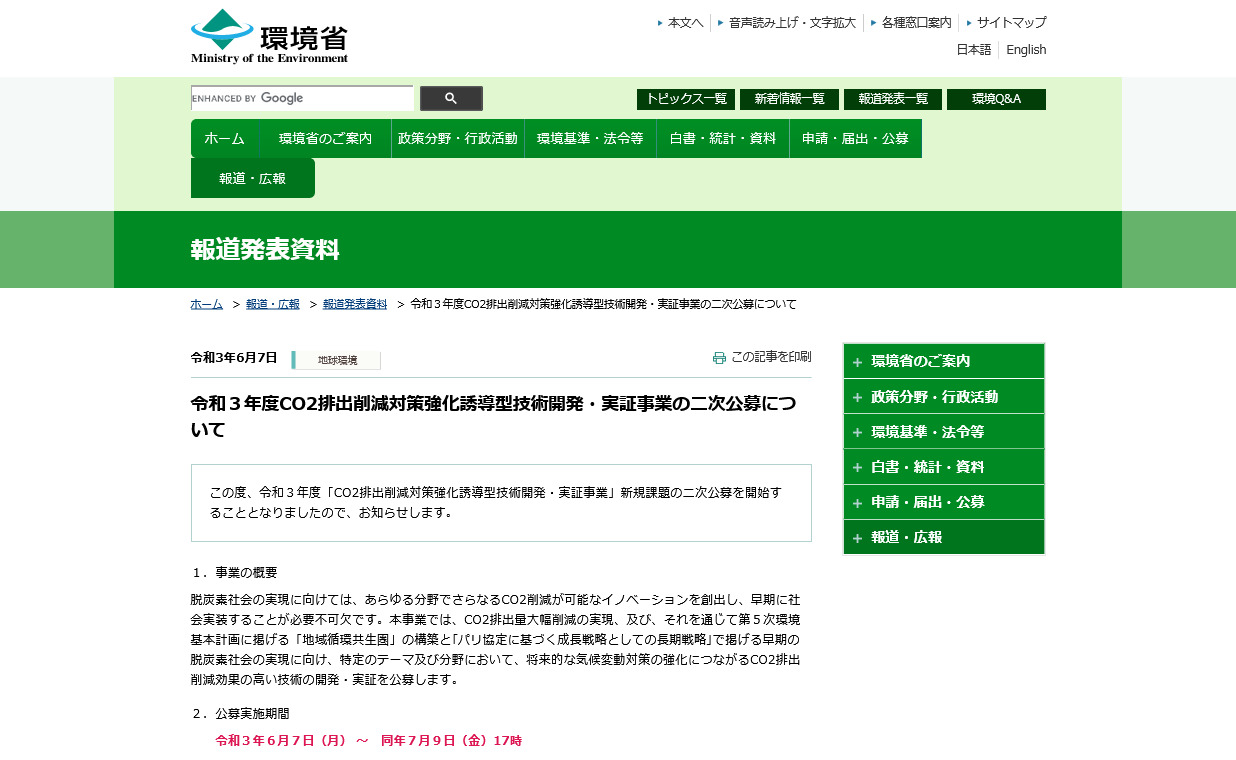Open the ホーム navigation menu item
Screen dimensions: 1236x760
(225, 139)
